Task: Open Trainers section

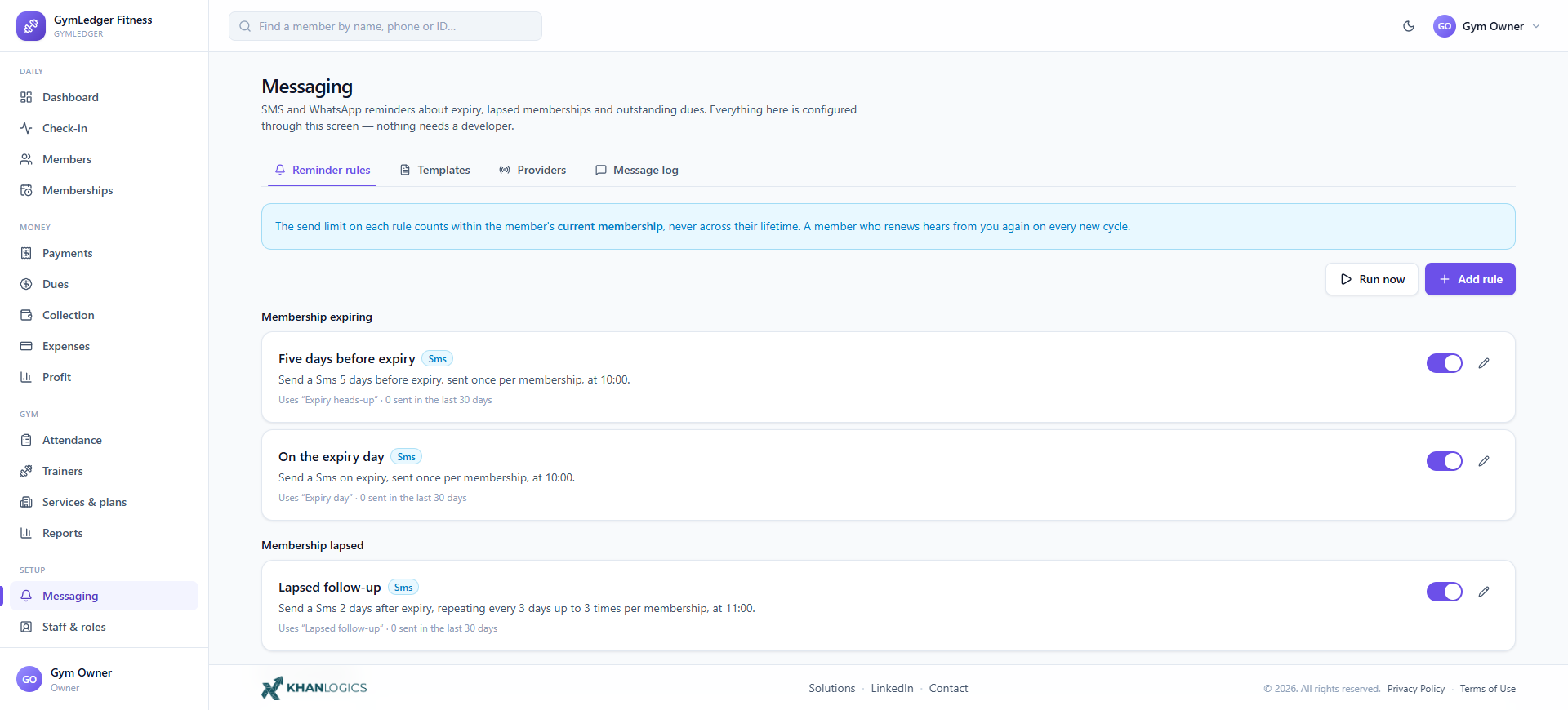Action: [x=105, y=471]
